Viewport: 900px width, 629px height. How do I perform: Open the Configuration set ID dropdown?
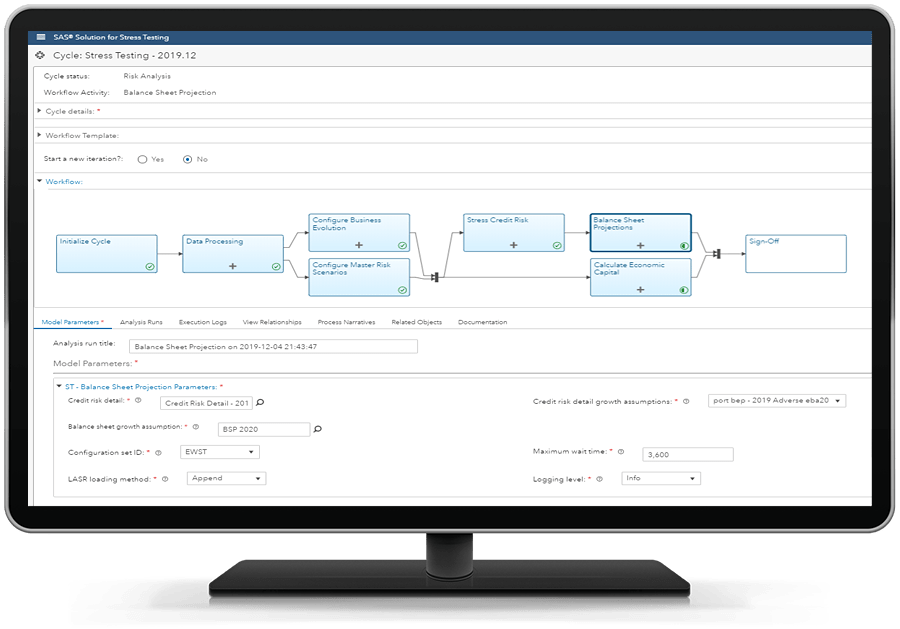coord(220,452)
